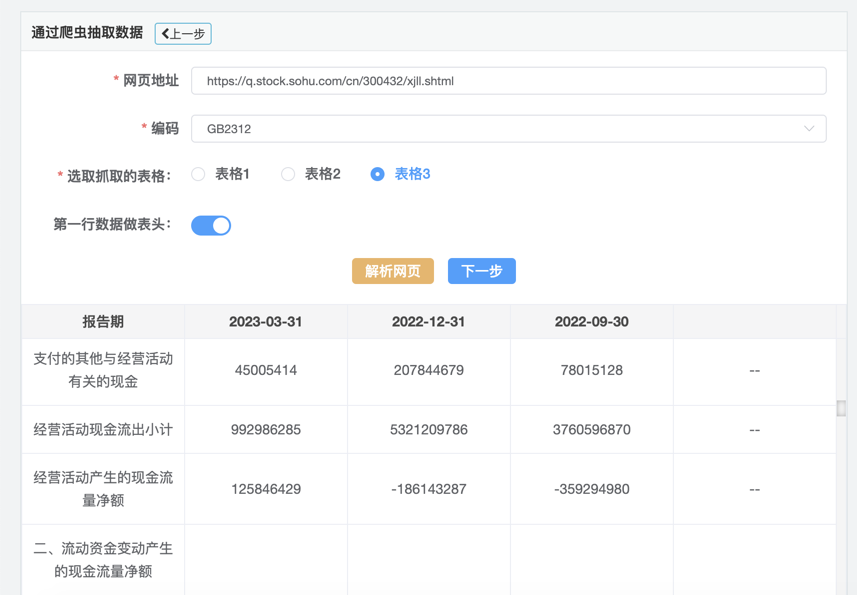Click the 2022-09-30 column header

592,322
